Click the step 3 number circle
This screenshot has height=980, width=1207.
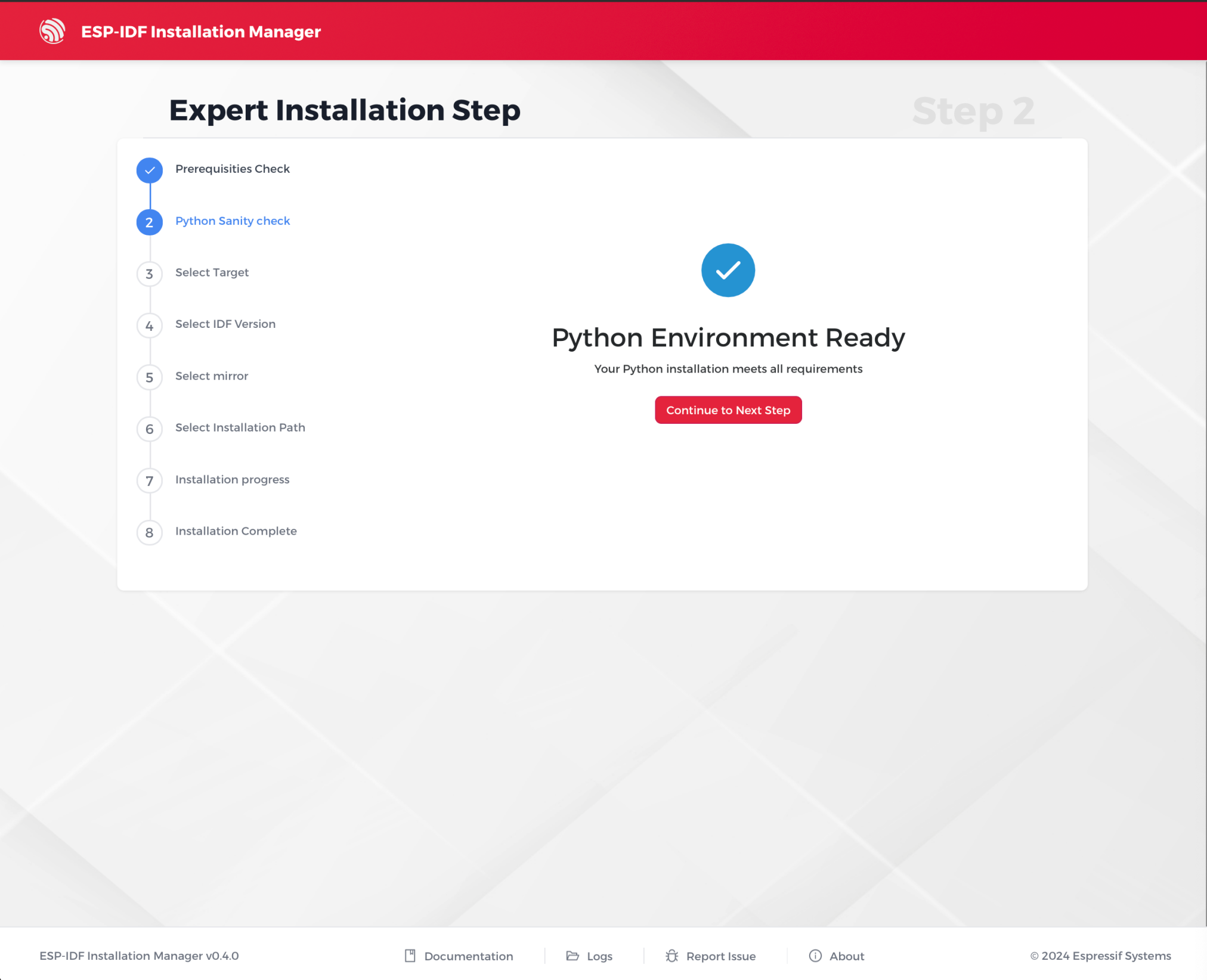[149, 274]
